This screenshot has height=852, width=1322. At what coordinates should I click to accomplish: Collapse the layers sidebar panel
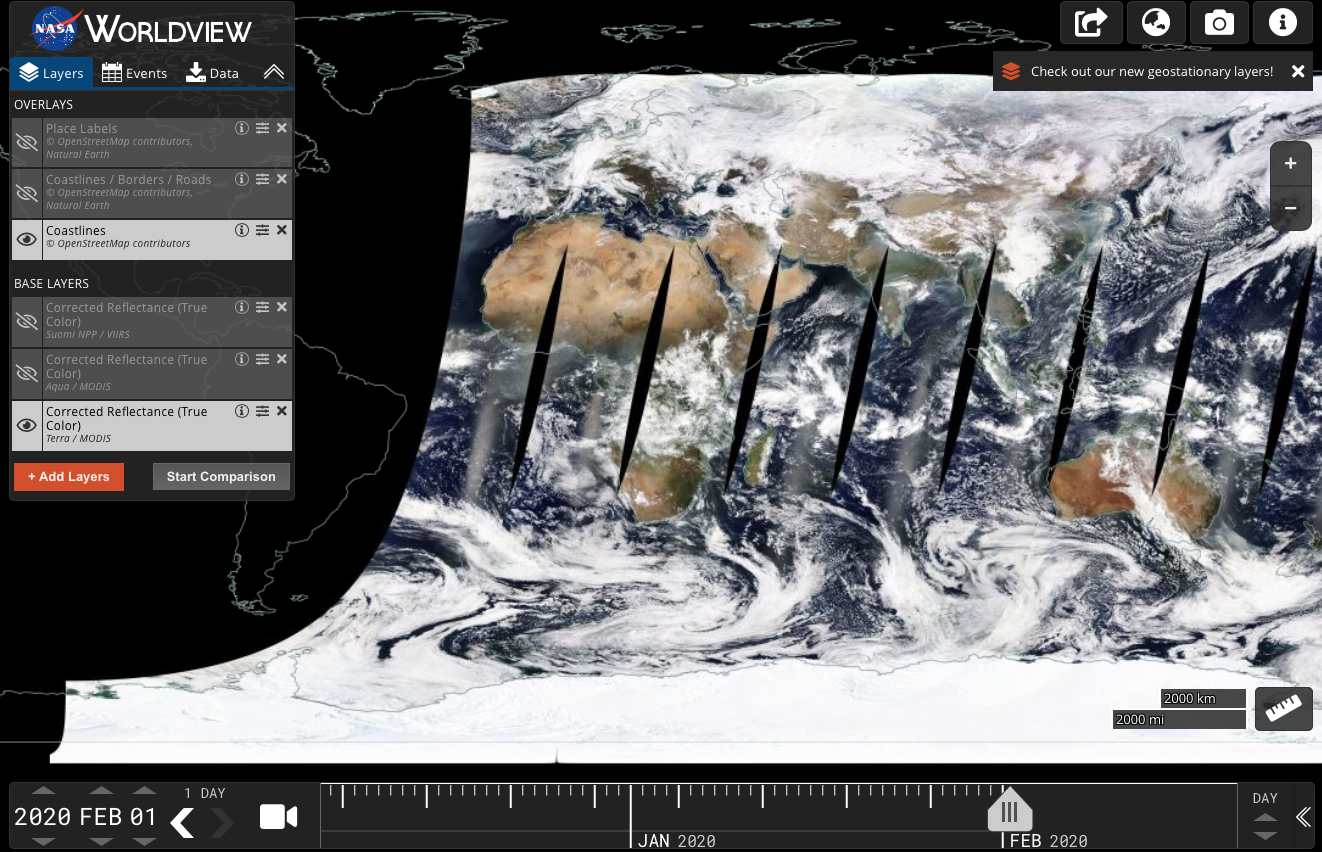point(273,73)
